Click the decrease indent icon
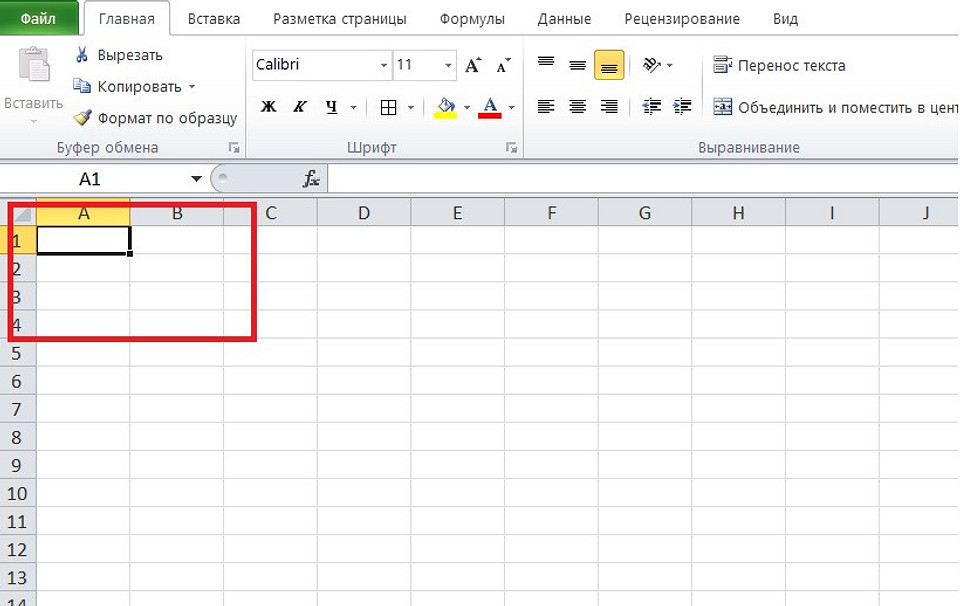The image size is (960, 606). coord(652,106)
